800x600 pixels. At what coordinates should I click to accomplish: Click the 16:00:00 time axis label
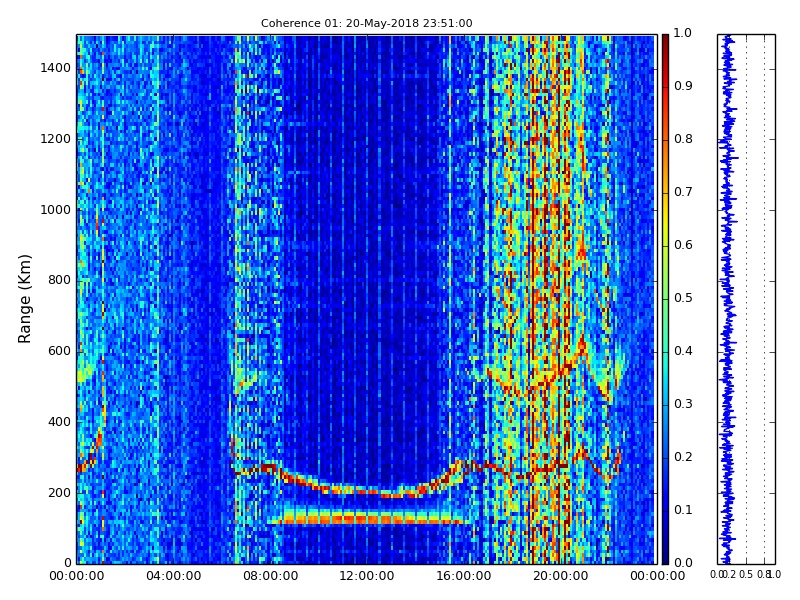point(464,577)
